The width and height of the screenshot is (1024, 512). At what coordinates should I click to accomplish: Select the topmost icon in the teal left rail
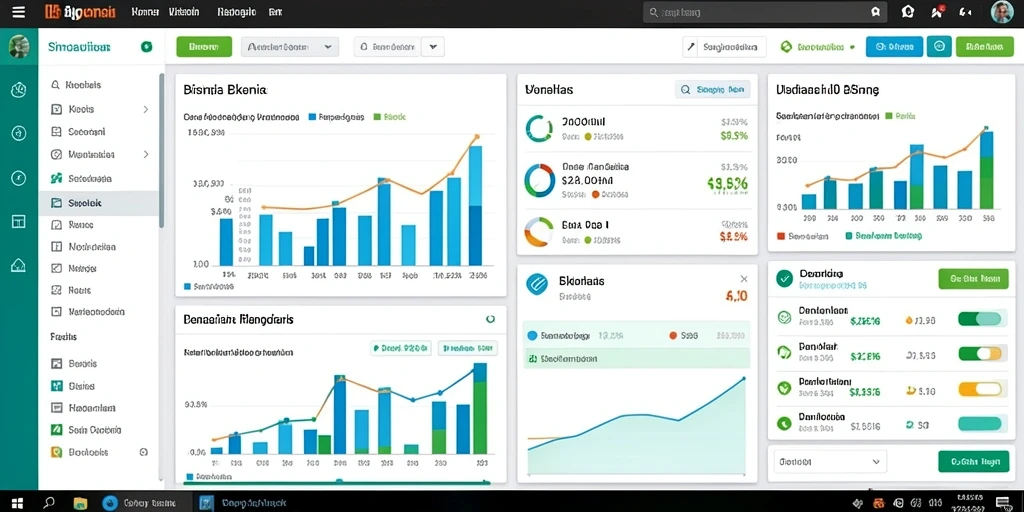(19, 90)
